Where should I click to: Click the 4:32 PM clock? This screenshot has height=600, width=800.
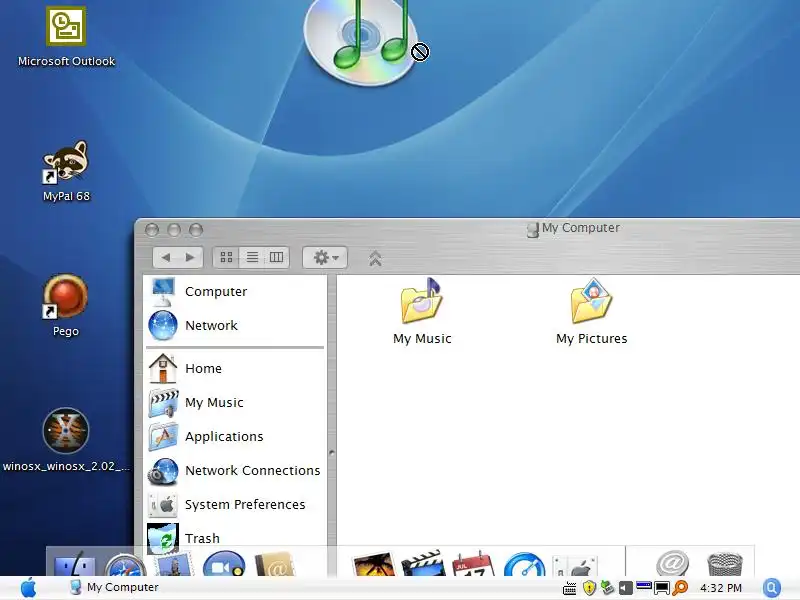tap(720, 588)
